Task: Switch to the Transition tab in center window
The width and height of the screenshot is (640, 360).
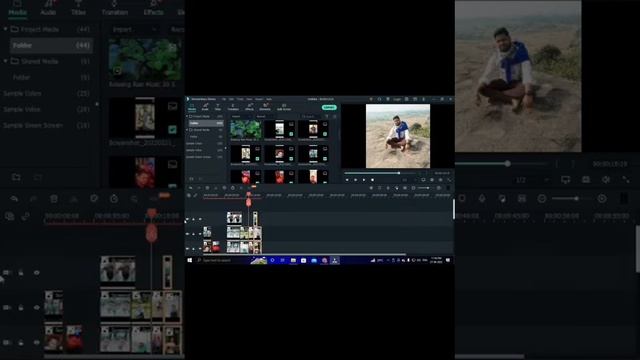Action: (233, 107)
